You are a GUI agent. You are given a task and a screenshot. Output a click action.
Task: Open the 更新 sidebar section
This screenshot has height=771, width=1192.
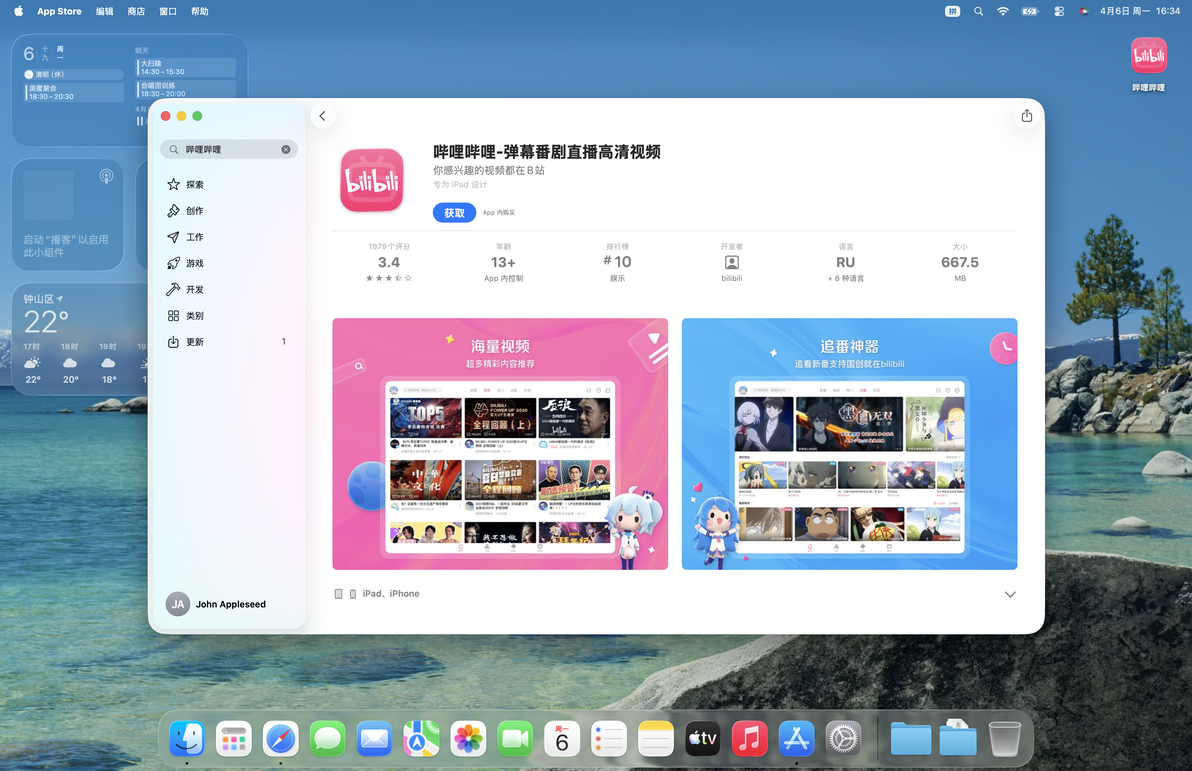coord(228,341)
